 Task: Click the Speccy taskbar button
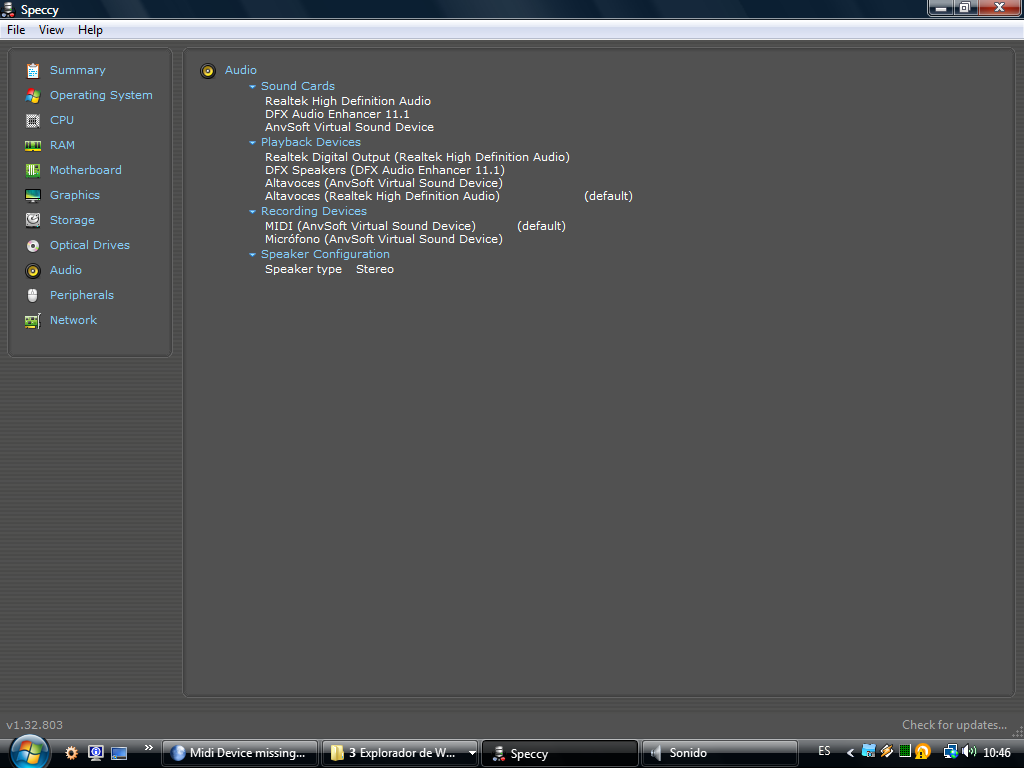(x=560, y=753)
